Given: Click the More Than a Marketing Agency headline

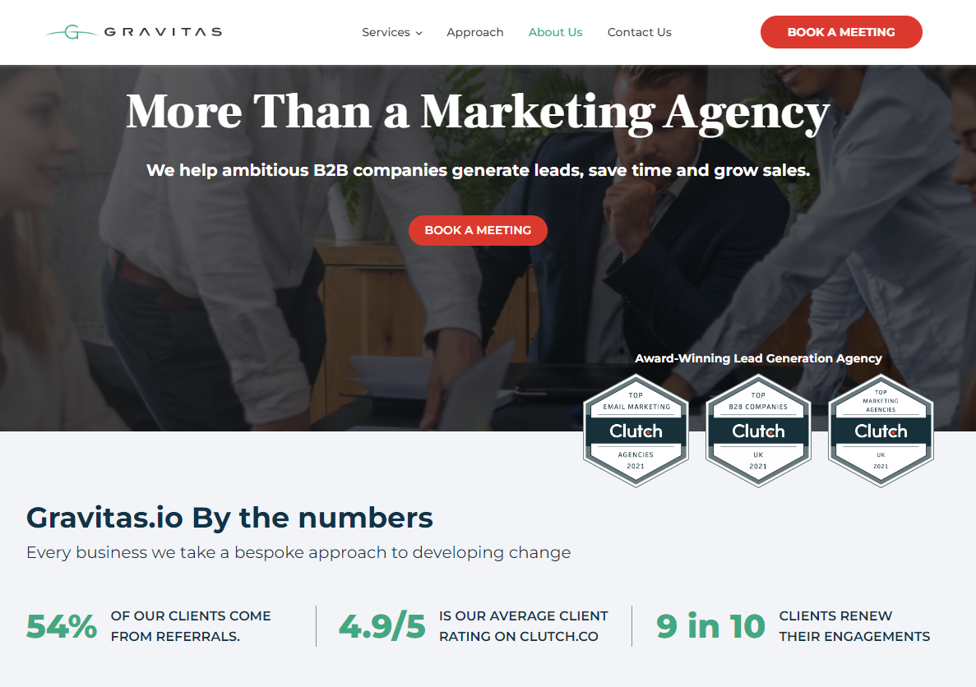Looking at the screenshot, I should click(477, 113).
